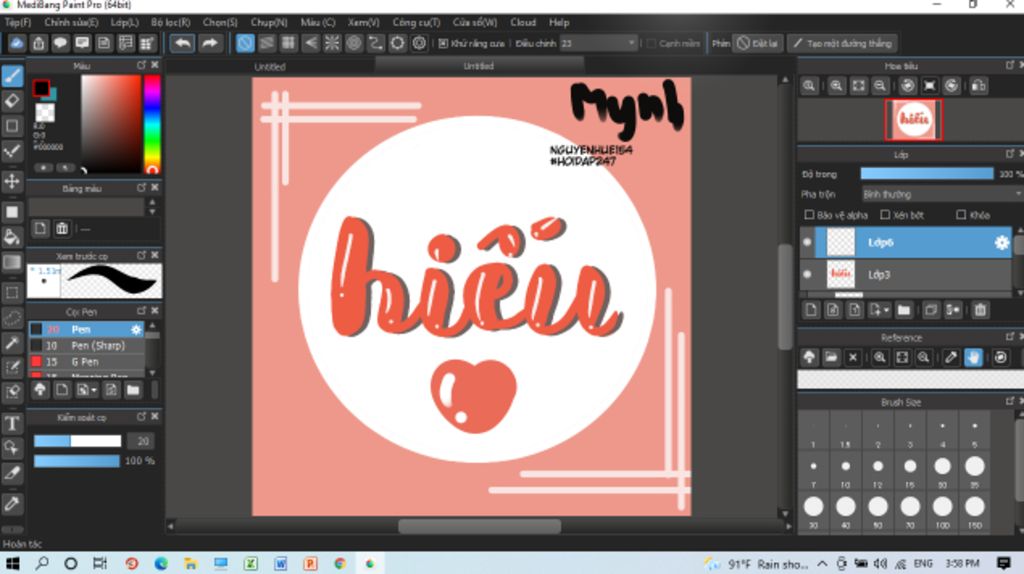Enable the radial snap guide
Image resolution: width=1024 pixels, height=574 pixels.
pyautogui.click(x=332, y=44)
